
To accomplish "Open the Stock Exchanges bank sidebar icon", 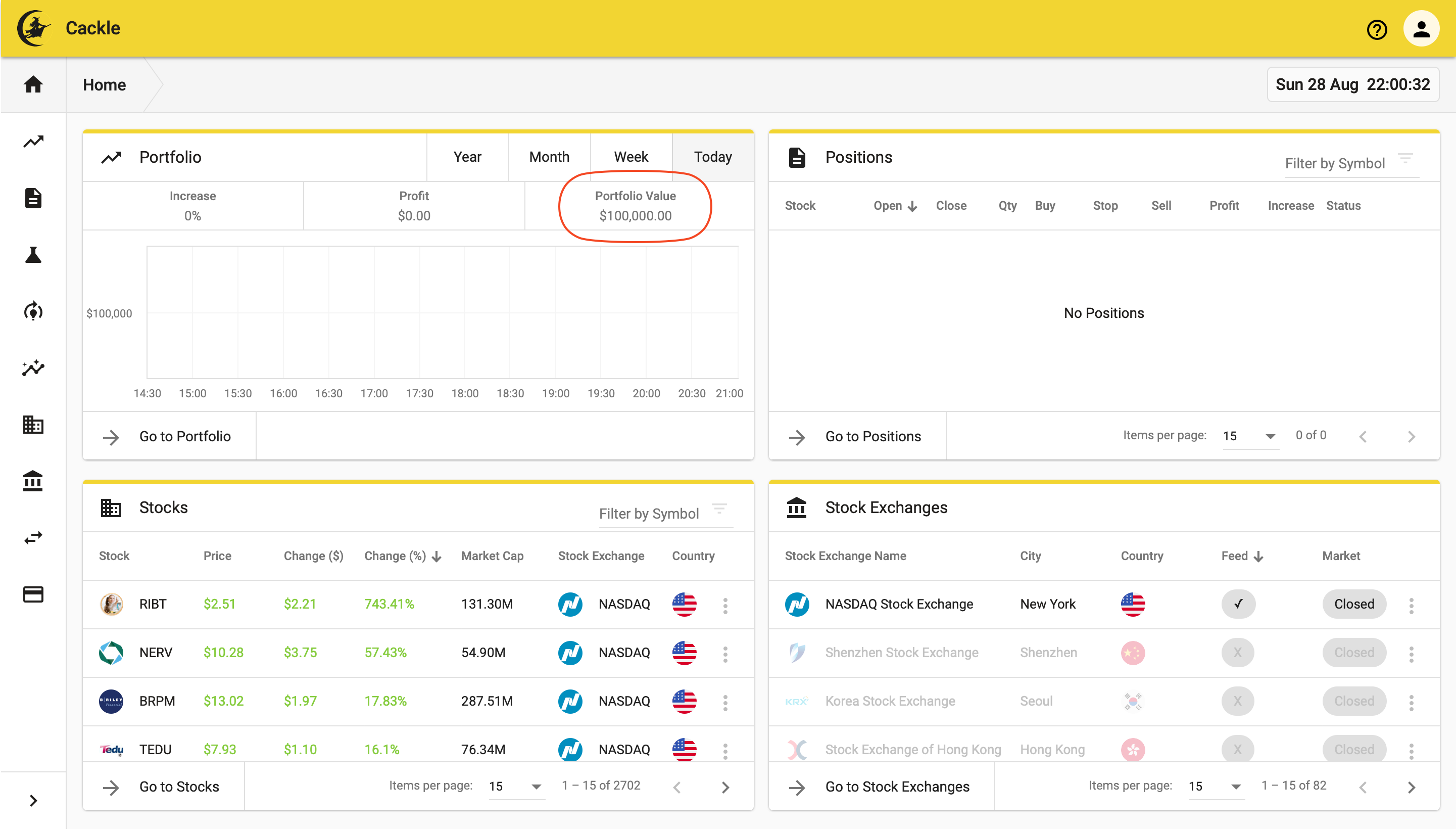I will coord(33,481).
